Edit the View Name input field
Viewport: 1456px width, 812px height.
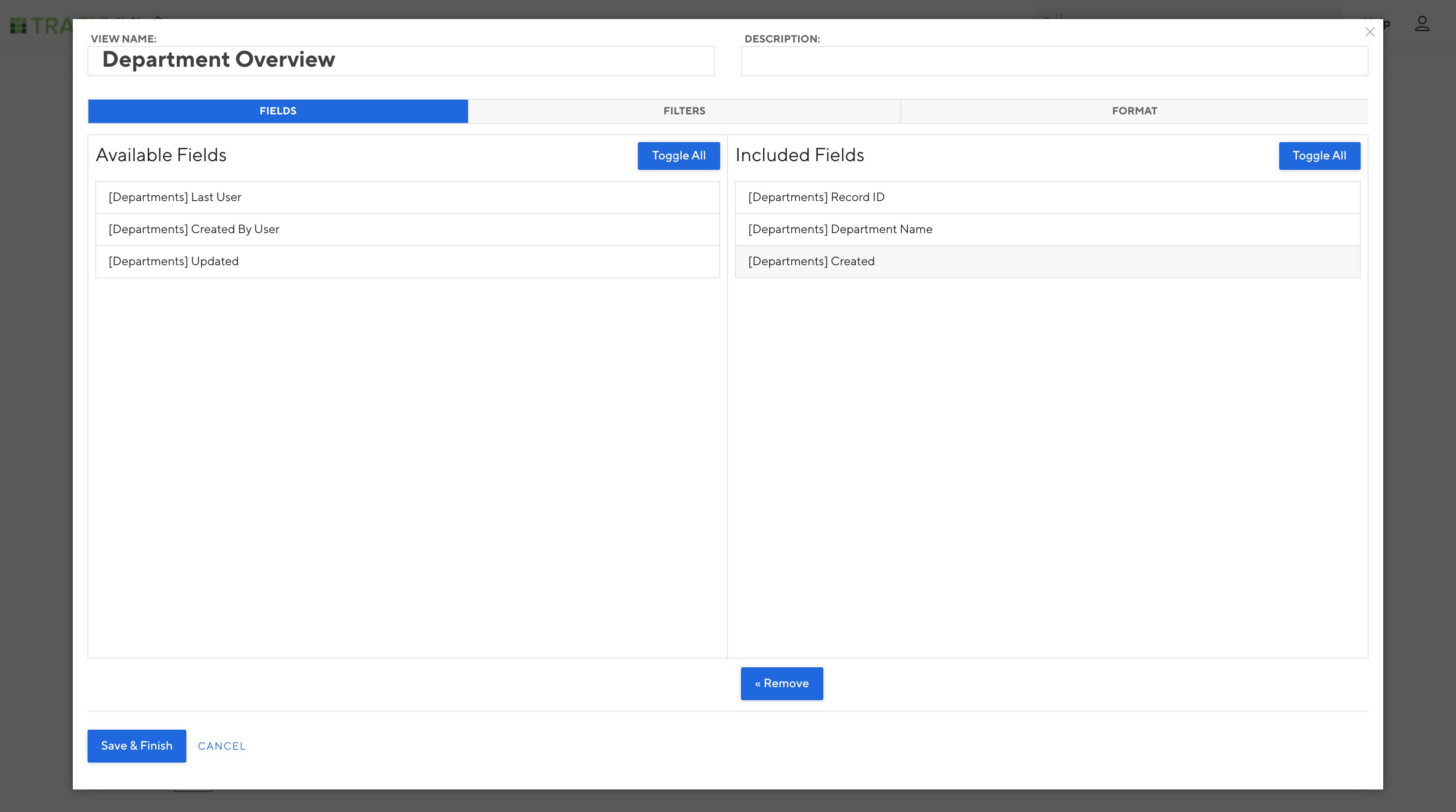[x=401, y=61]
